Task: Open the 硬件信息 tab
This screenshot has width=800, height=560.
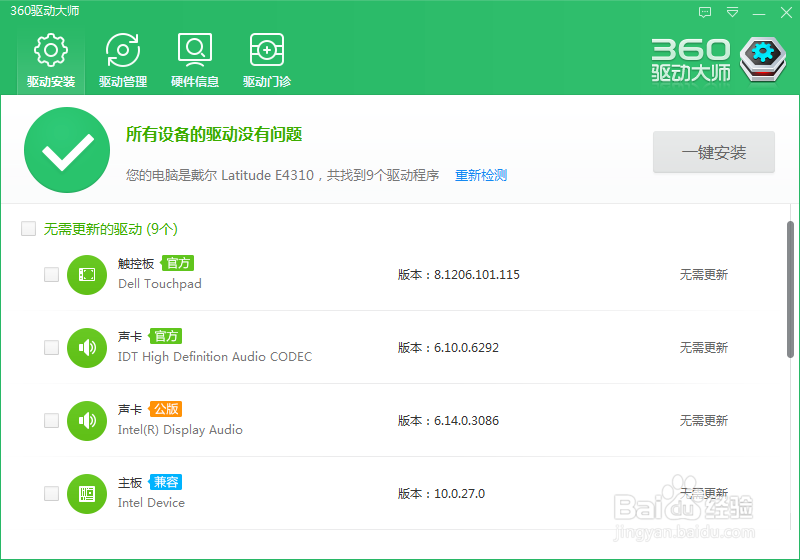Action: point(195,61)
